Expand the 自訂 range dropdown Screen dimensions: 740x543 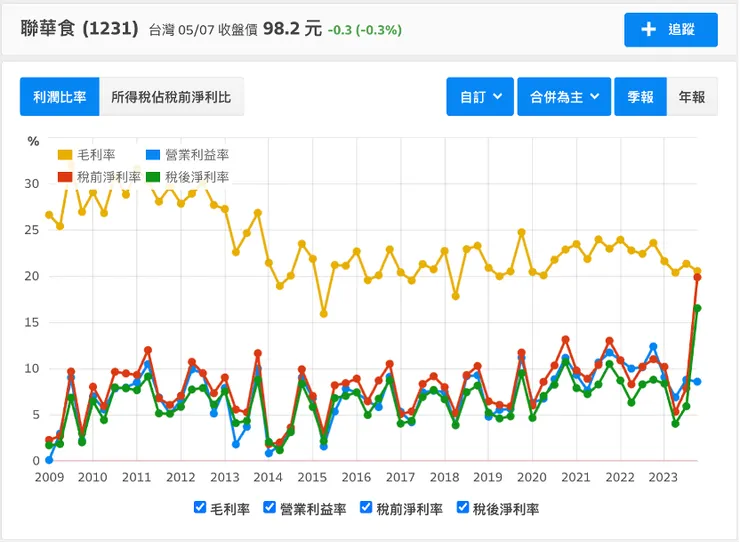480,97
